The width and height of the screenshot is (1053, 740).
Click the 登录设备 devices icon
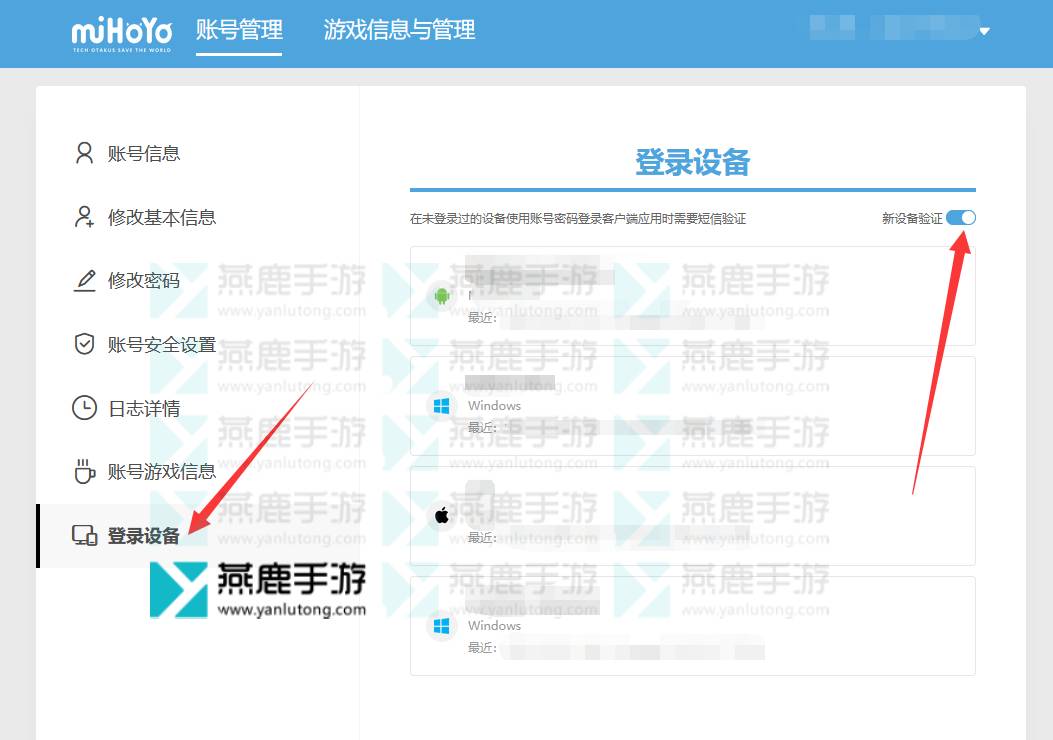pos(85,535)
